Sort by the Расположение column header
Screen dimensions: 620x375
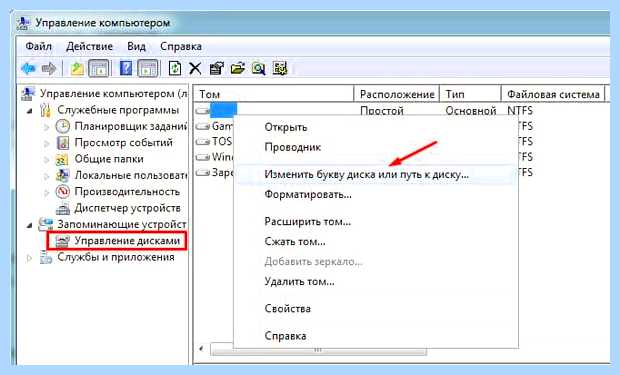tap(397, 94)
